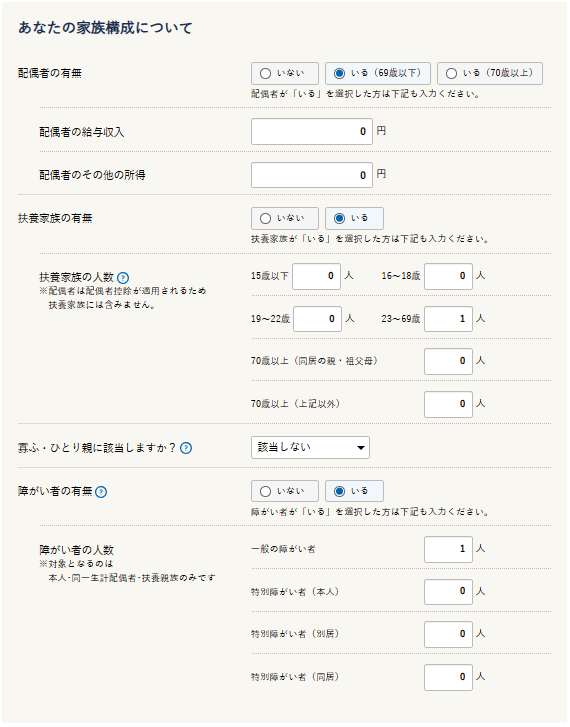Screen dimensions: 570x727
Task: Open the 該当しない dropdown
Action: (310, 447)
